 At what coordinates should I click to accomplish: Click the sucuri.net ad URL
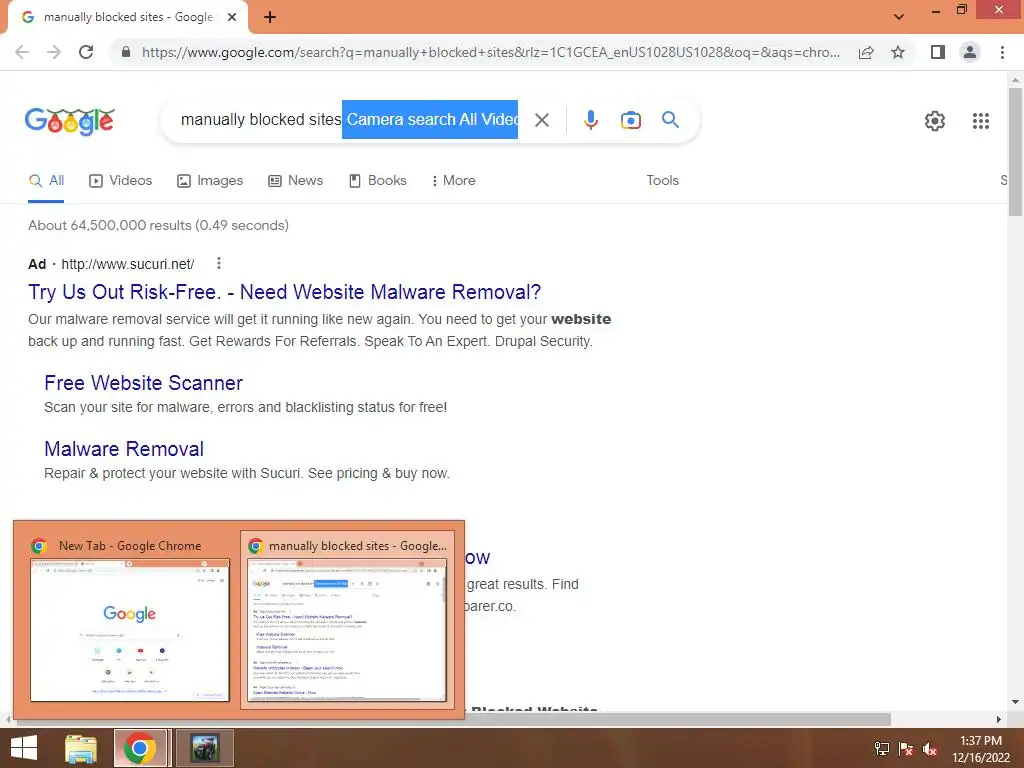pos(127,264)
